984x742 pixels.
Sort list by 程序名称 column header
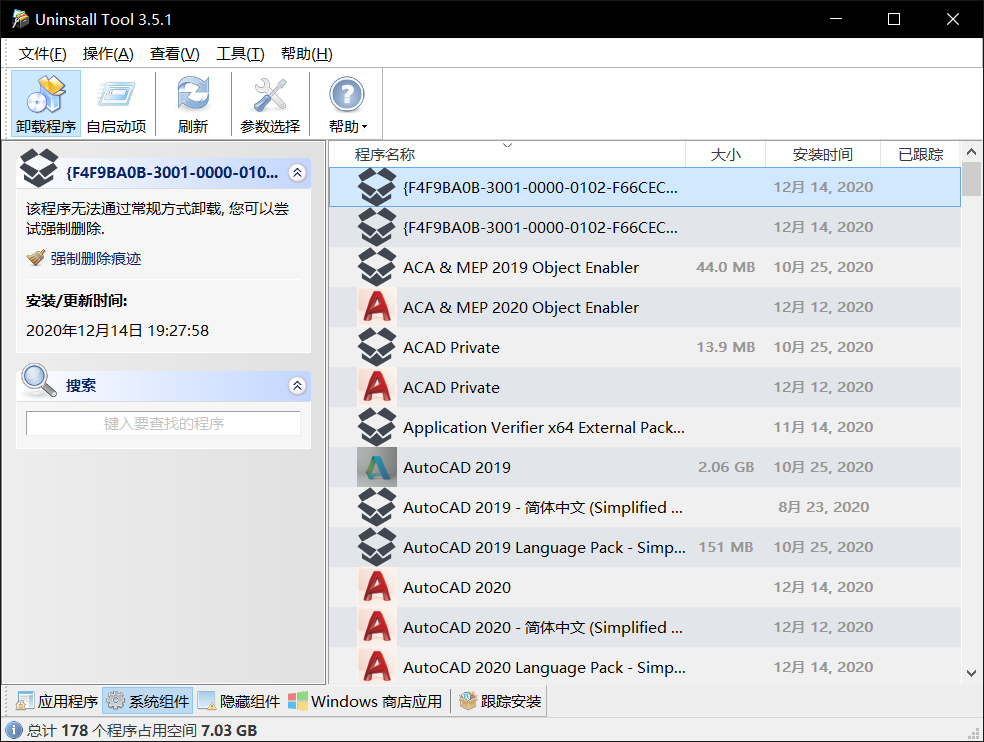click(x=507, y=154)
